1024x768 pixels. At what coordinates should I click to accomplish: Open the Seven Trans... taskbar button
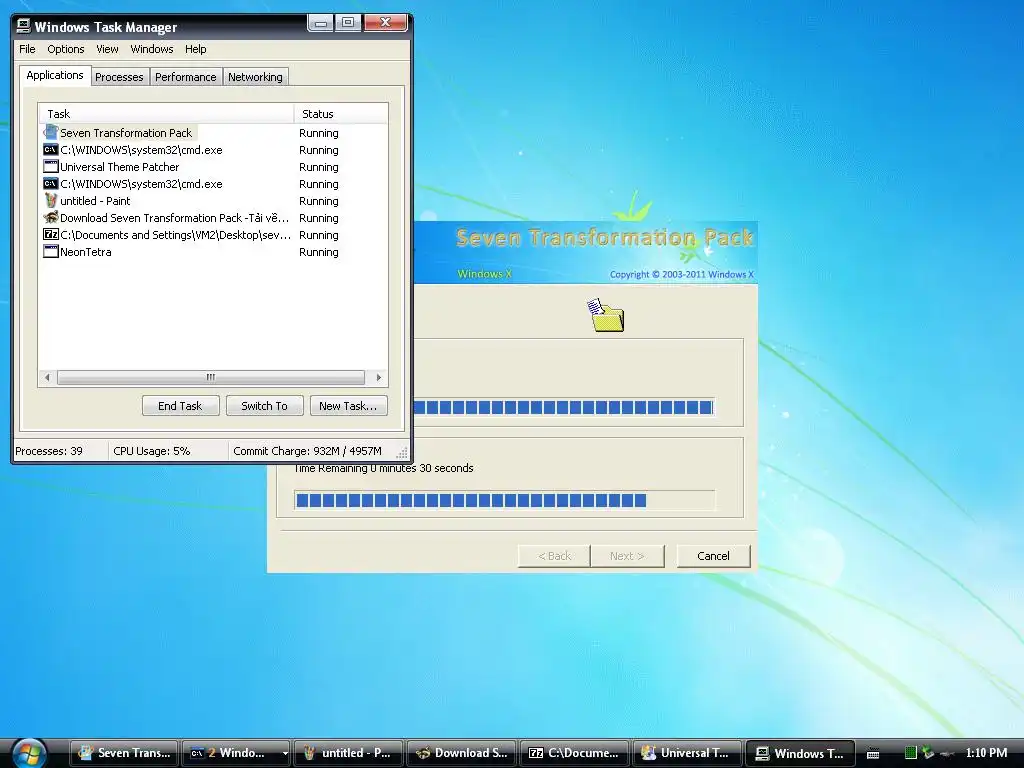coord(124,753)
